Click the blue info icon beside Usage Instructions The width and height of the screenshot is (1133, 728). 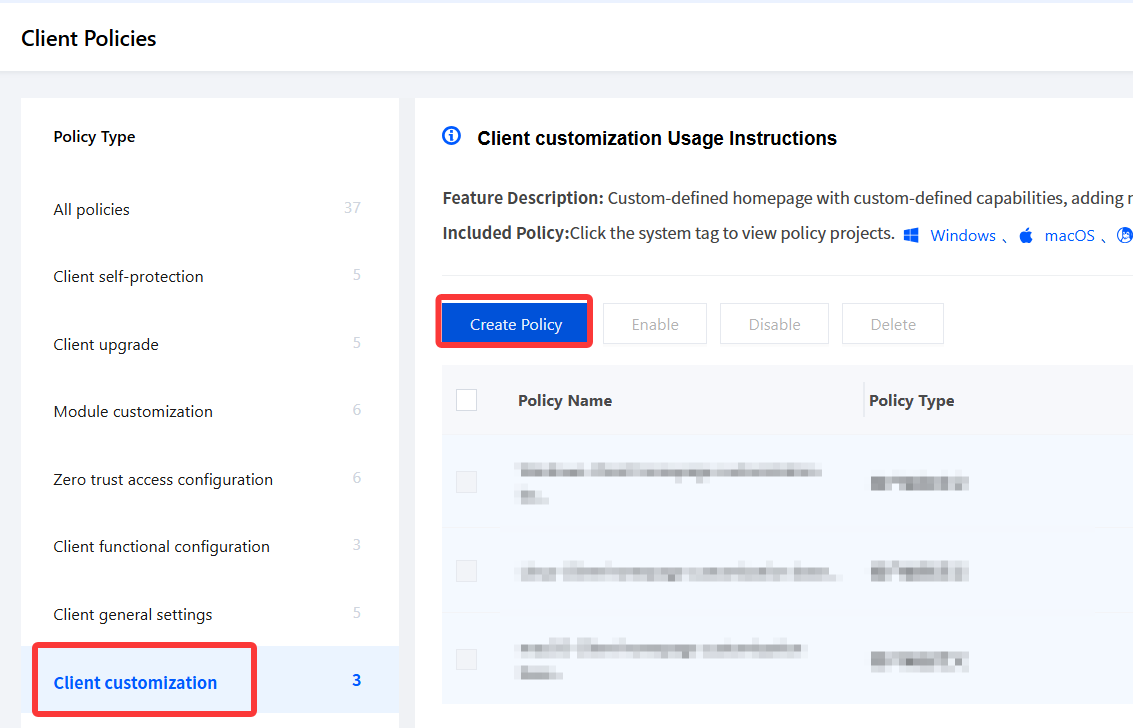452,136
